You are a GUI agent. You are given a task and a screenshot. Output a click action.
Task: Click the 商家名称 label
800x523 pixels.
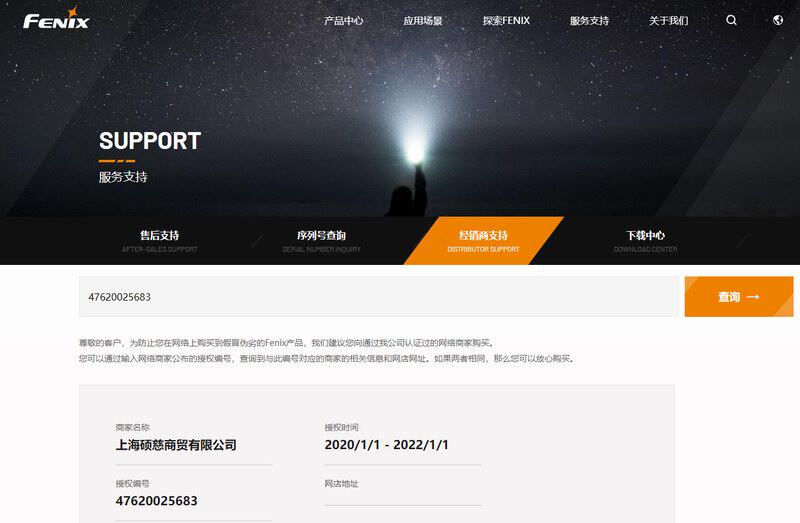click(133, 428)
